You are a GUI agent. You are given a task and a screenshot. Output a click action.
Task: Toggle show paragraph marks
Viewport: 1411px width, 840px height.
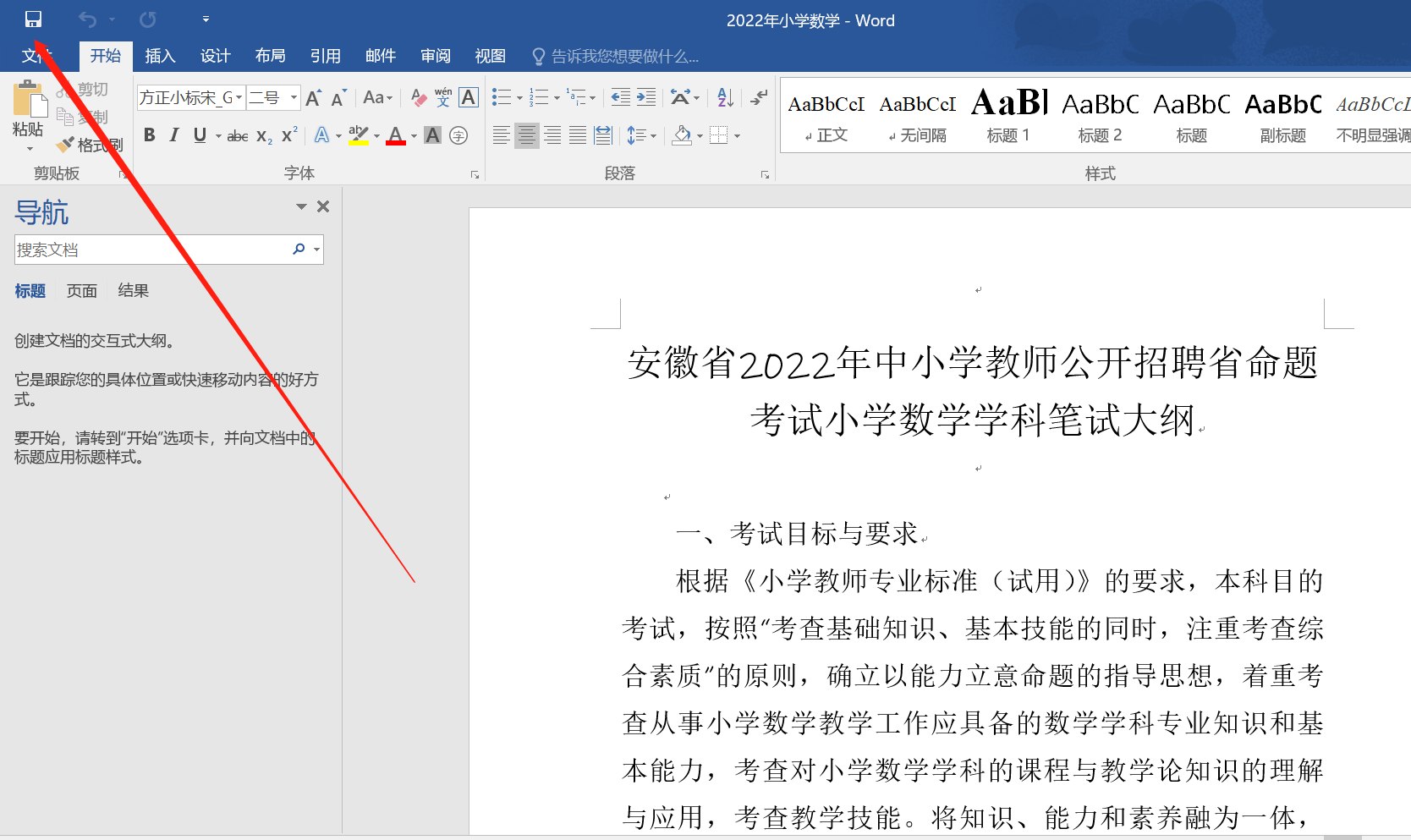tap(759, 98)
